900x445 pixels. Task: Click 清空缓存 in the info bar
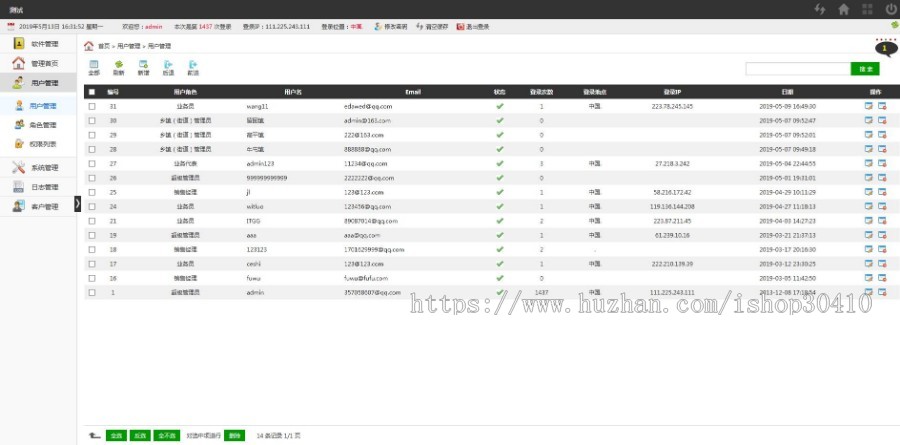432,26
